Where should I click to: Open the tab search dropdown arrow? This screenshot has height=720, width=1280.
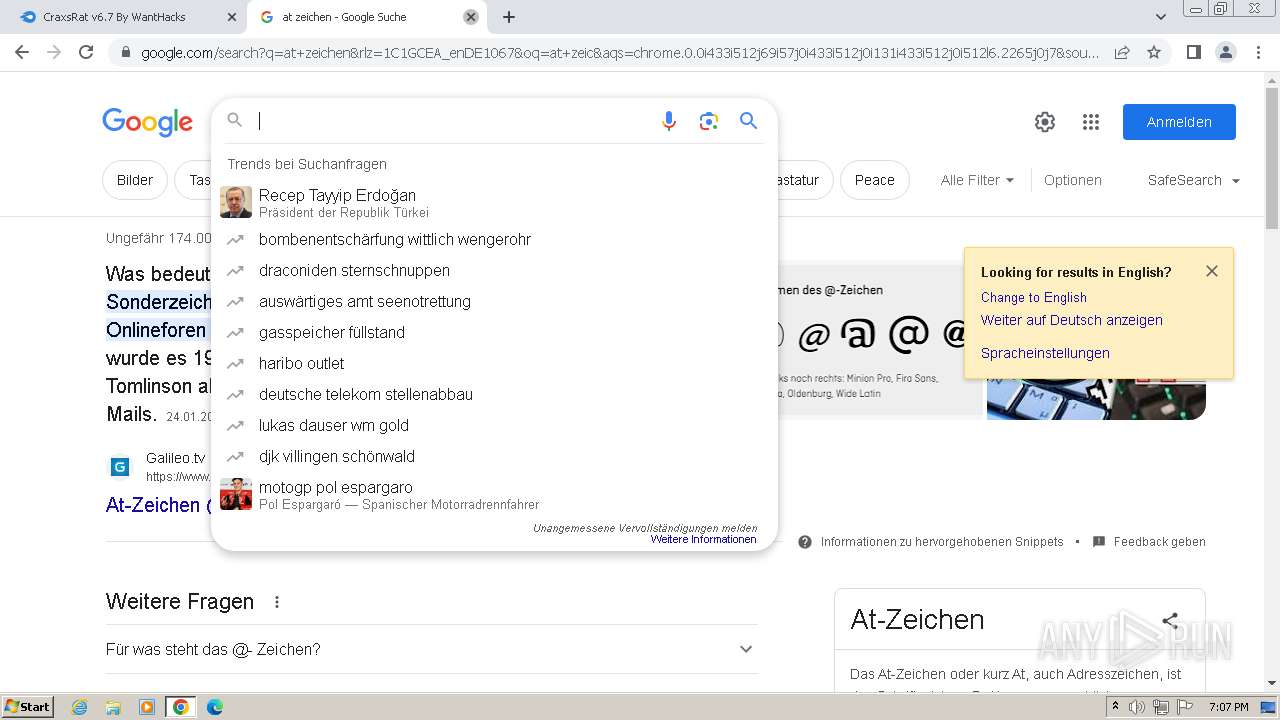coord(1160,17)
